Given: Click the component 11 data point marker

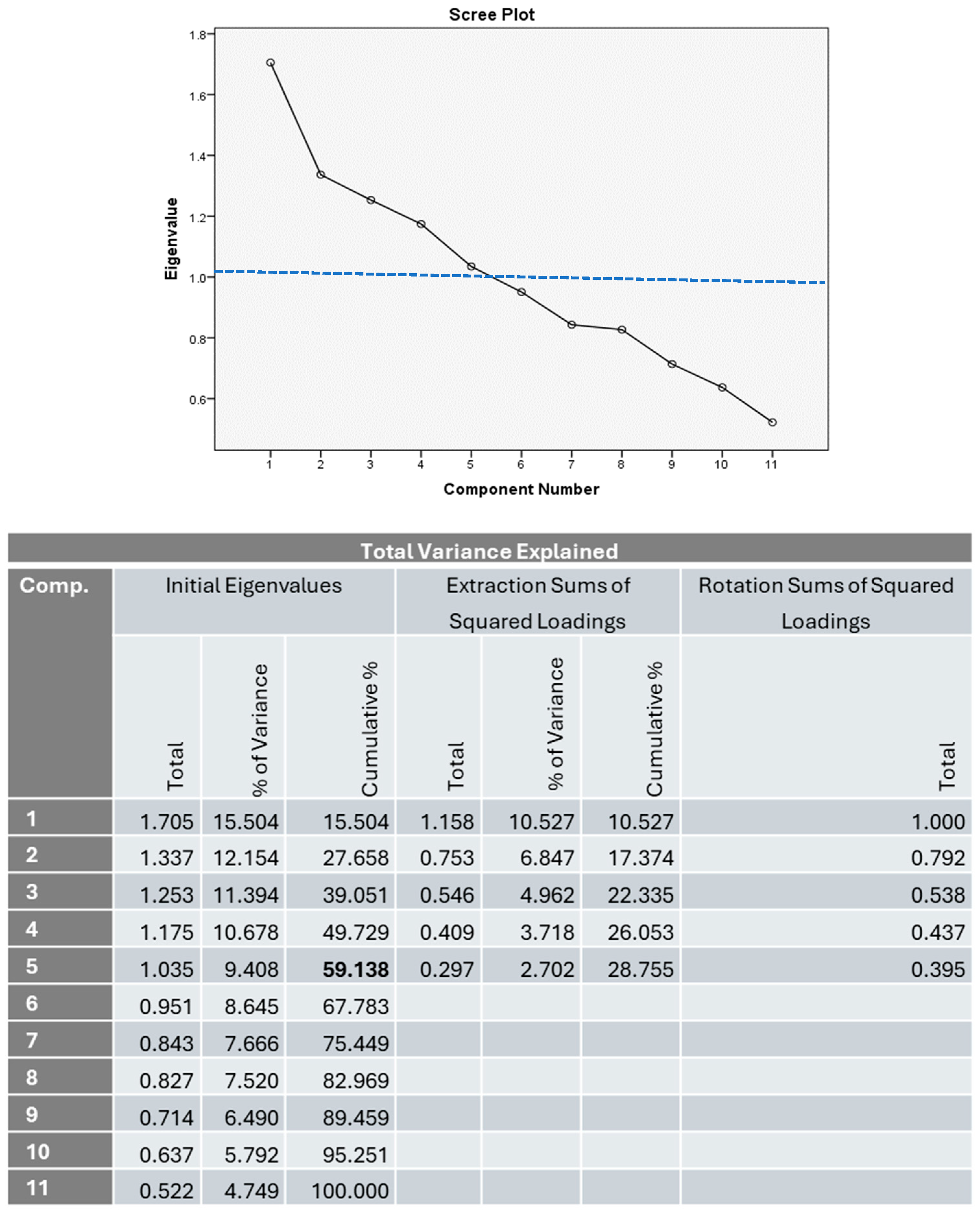Looking at the screenshot, I should tap(772, 422).
